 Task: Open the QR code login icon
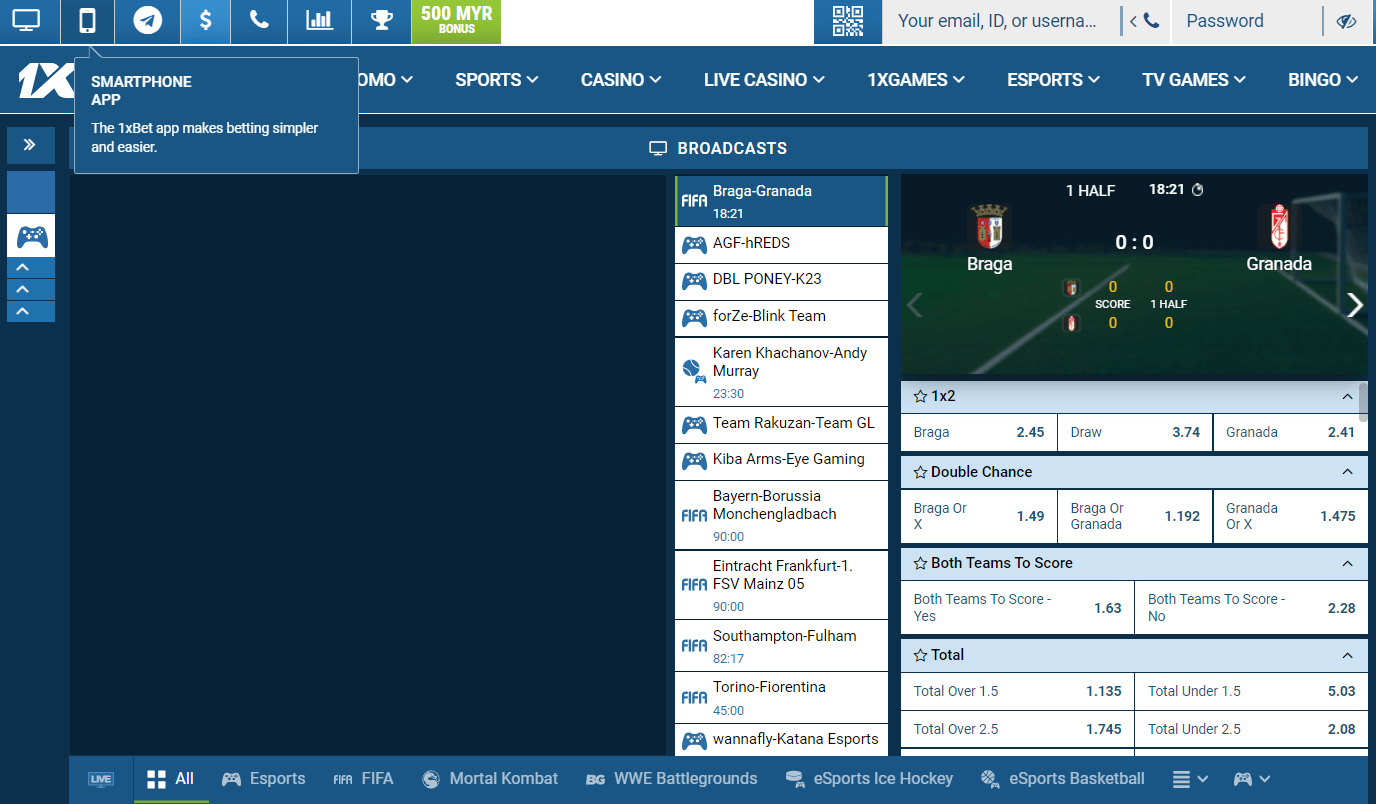[x=847, y=21]
